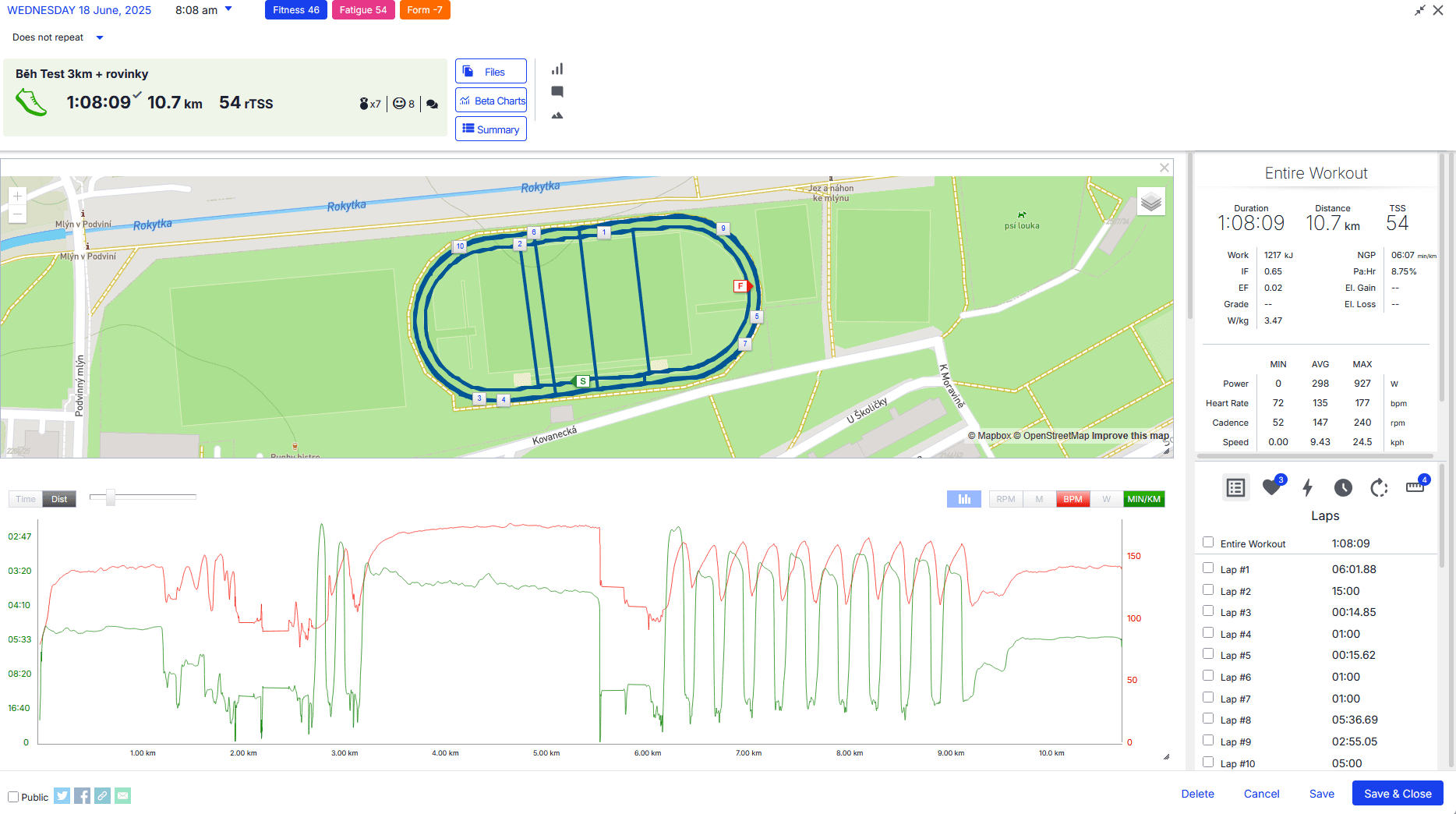Toggle the chart bars view button
This screenshot has height=814, width=1456.
coord(964,499)
